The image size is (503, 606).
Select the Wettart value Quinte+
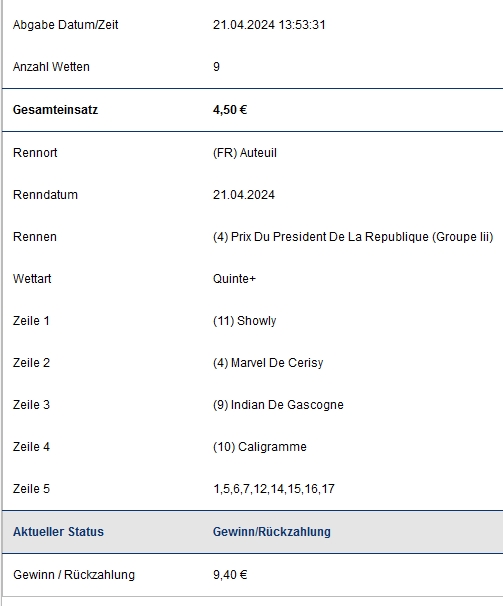[234, 279]
